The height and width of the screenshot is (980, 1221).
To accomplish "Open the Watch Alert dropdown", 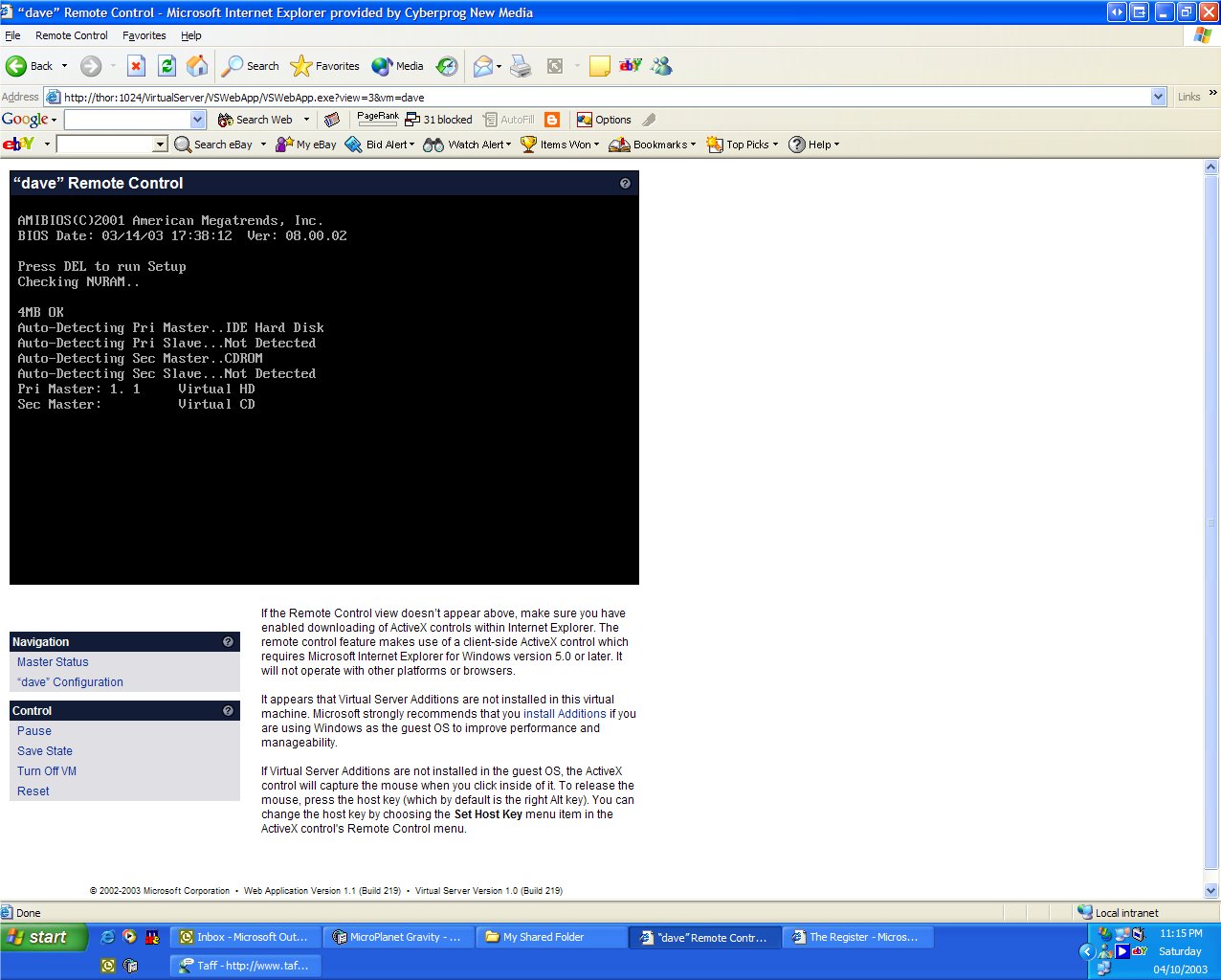I will (x=467, y=145).
